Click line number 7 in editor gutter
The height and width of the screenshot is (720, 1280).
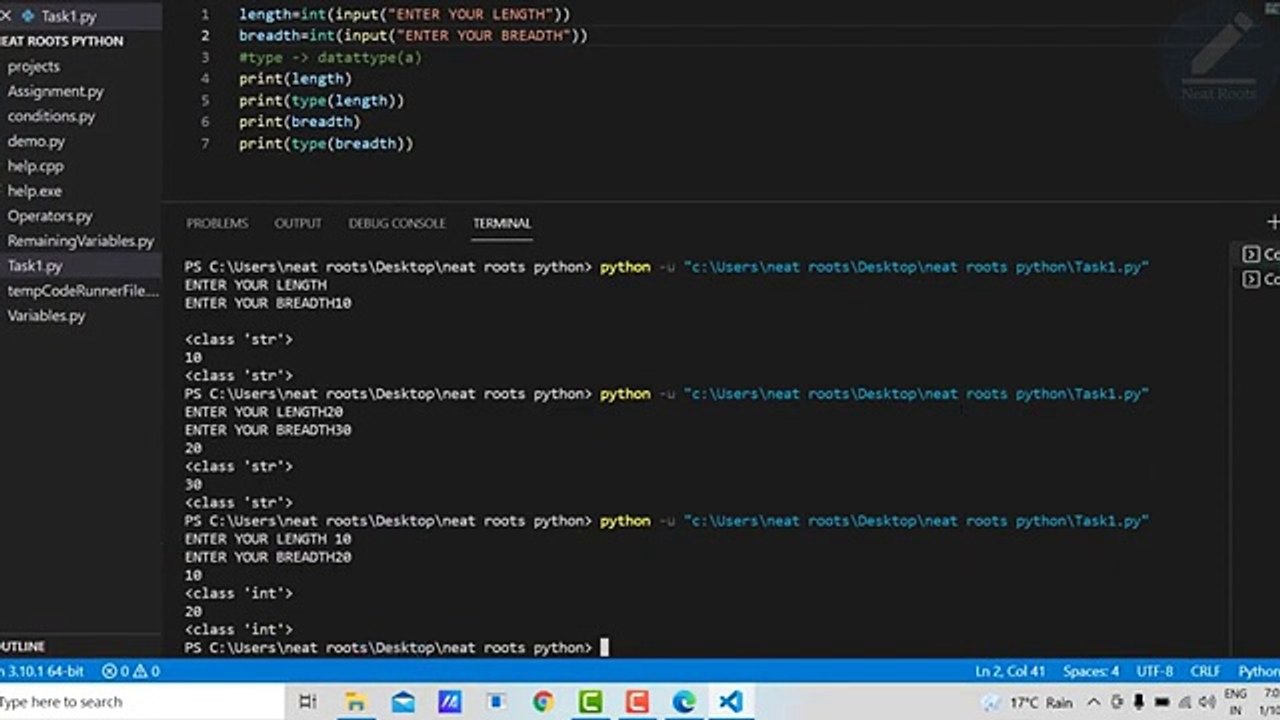coord(205,143)
